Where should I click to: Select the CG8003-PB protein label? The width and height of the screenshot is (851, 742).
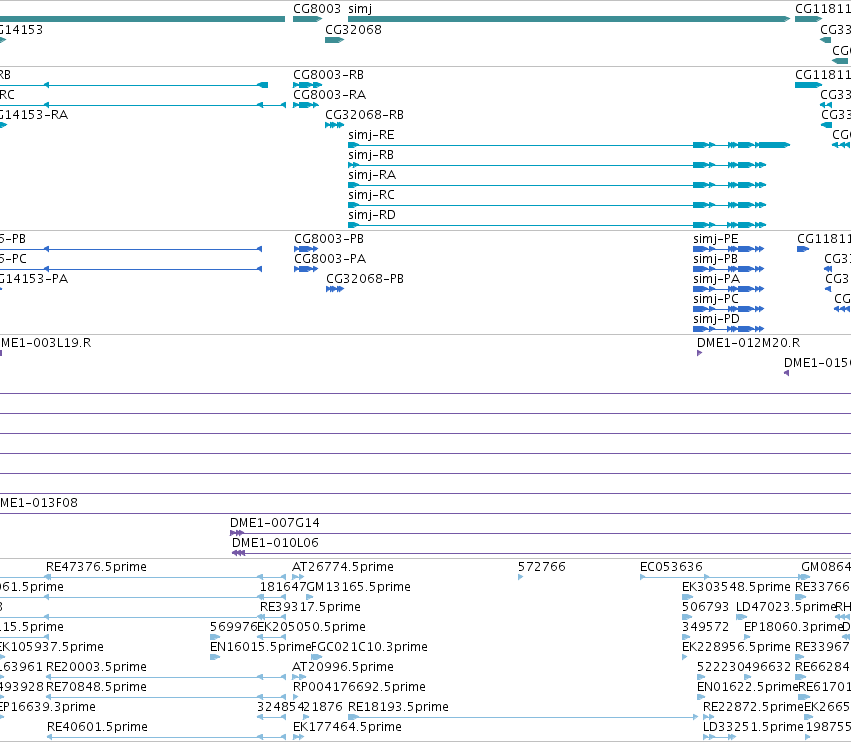[329, 239]
